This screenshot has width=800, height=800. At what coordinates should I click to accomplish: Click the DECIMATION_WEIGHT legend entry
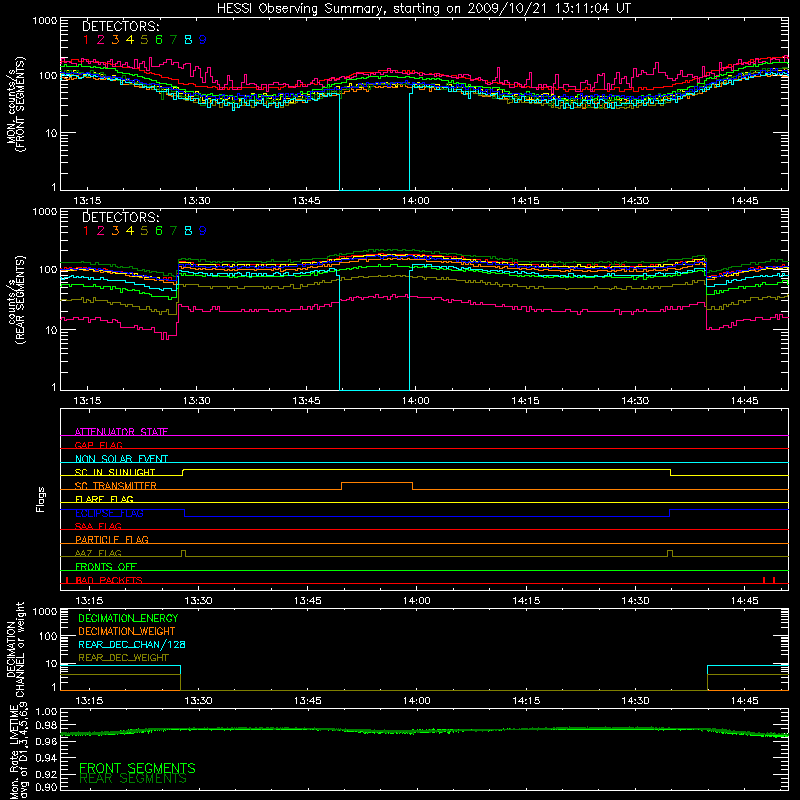pyautogui.click(x=127, y=631)
